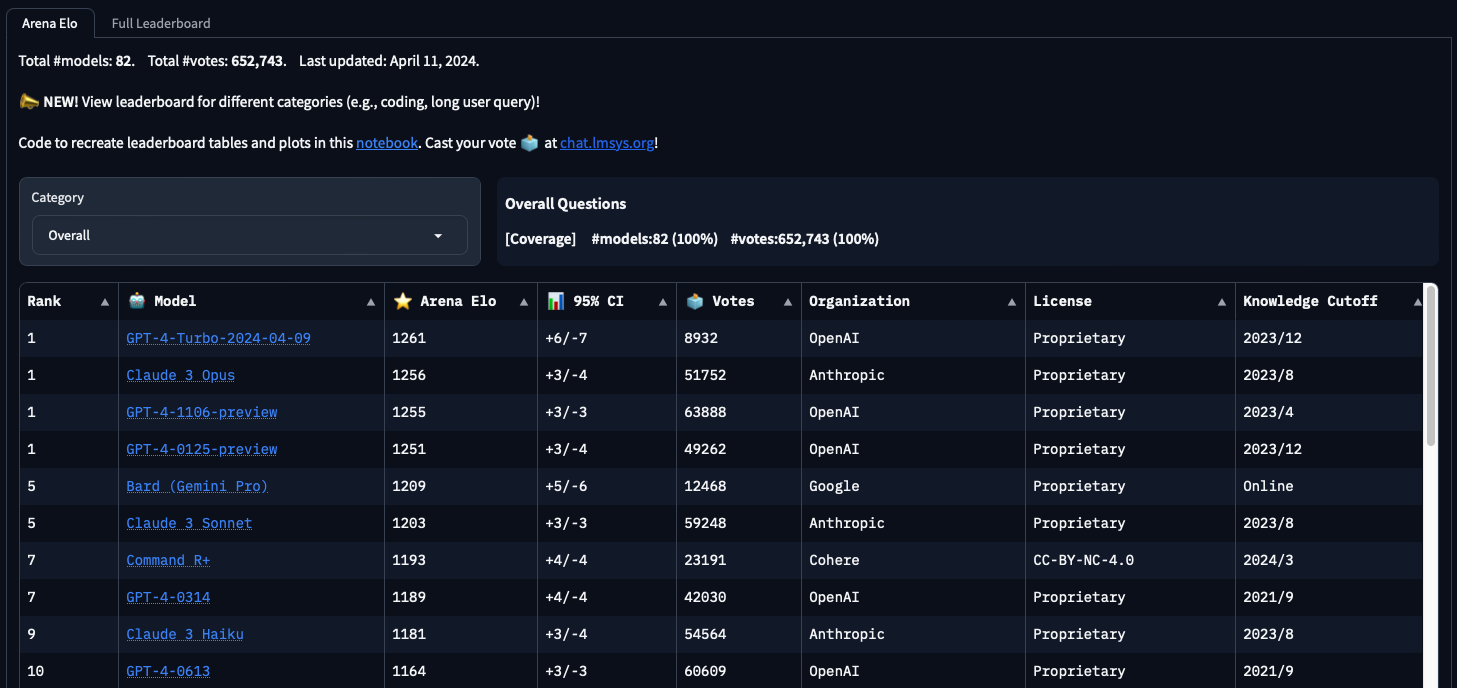Select the Arena Elo value 1261

409,338
